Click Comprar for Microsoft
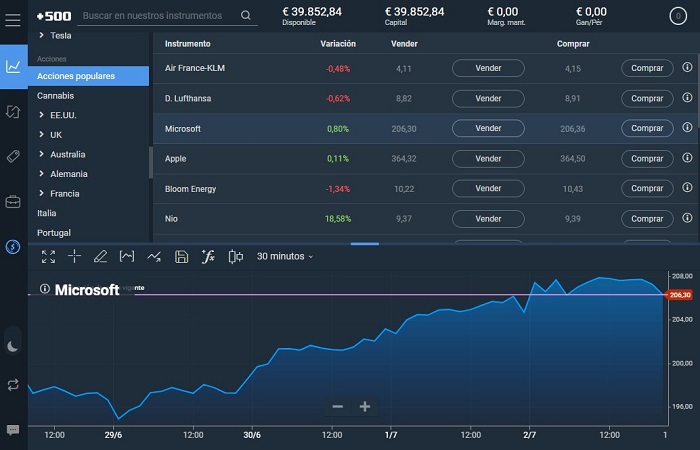This screenshot has width=700, height=450. [647, 129]
